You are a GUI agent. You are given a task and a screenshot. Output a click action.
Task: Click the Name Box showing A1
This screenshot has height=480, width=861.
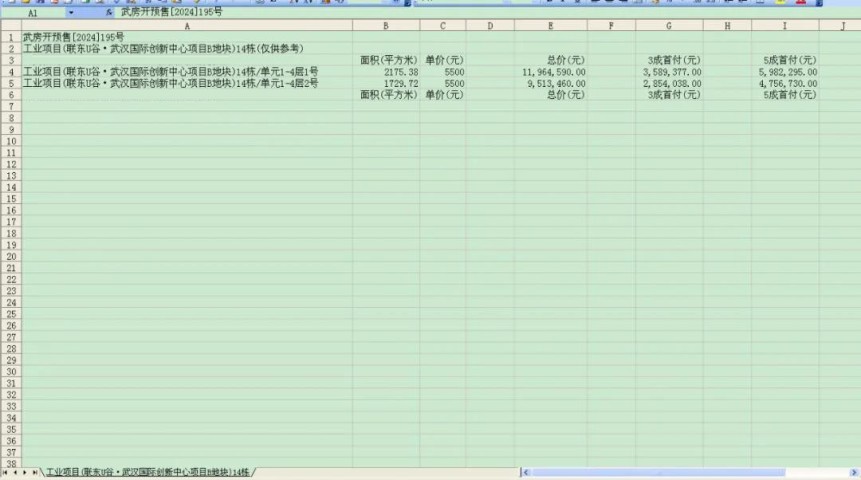[x=33, y=13]
